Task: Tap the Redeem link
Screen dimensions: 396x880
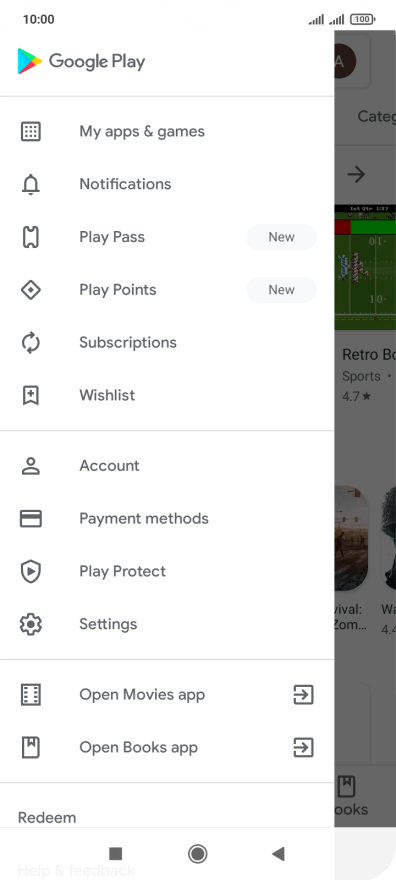Action: [x=47, y=818]
